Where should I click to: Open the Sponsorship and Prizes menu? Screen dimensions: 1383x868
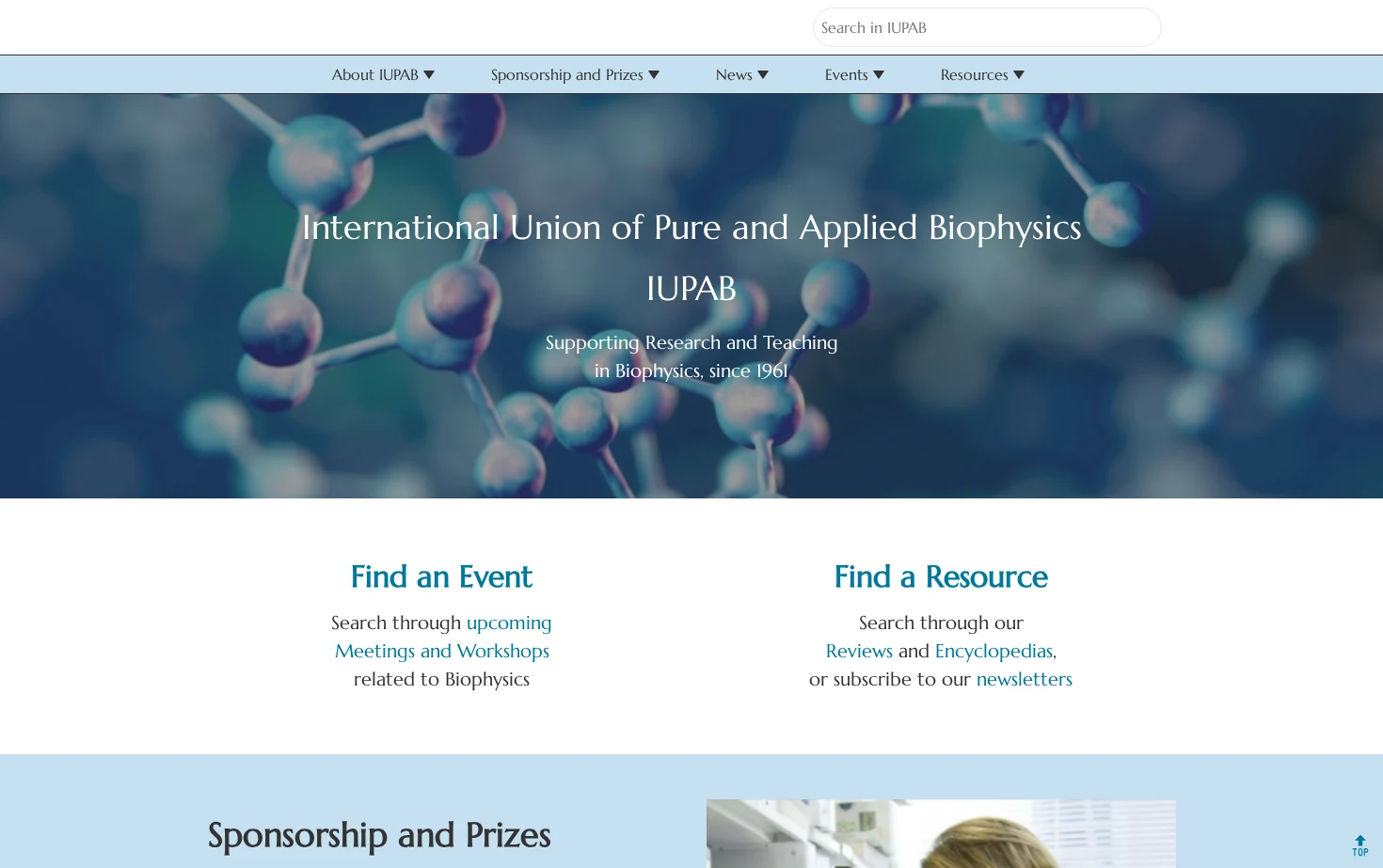567,74
